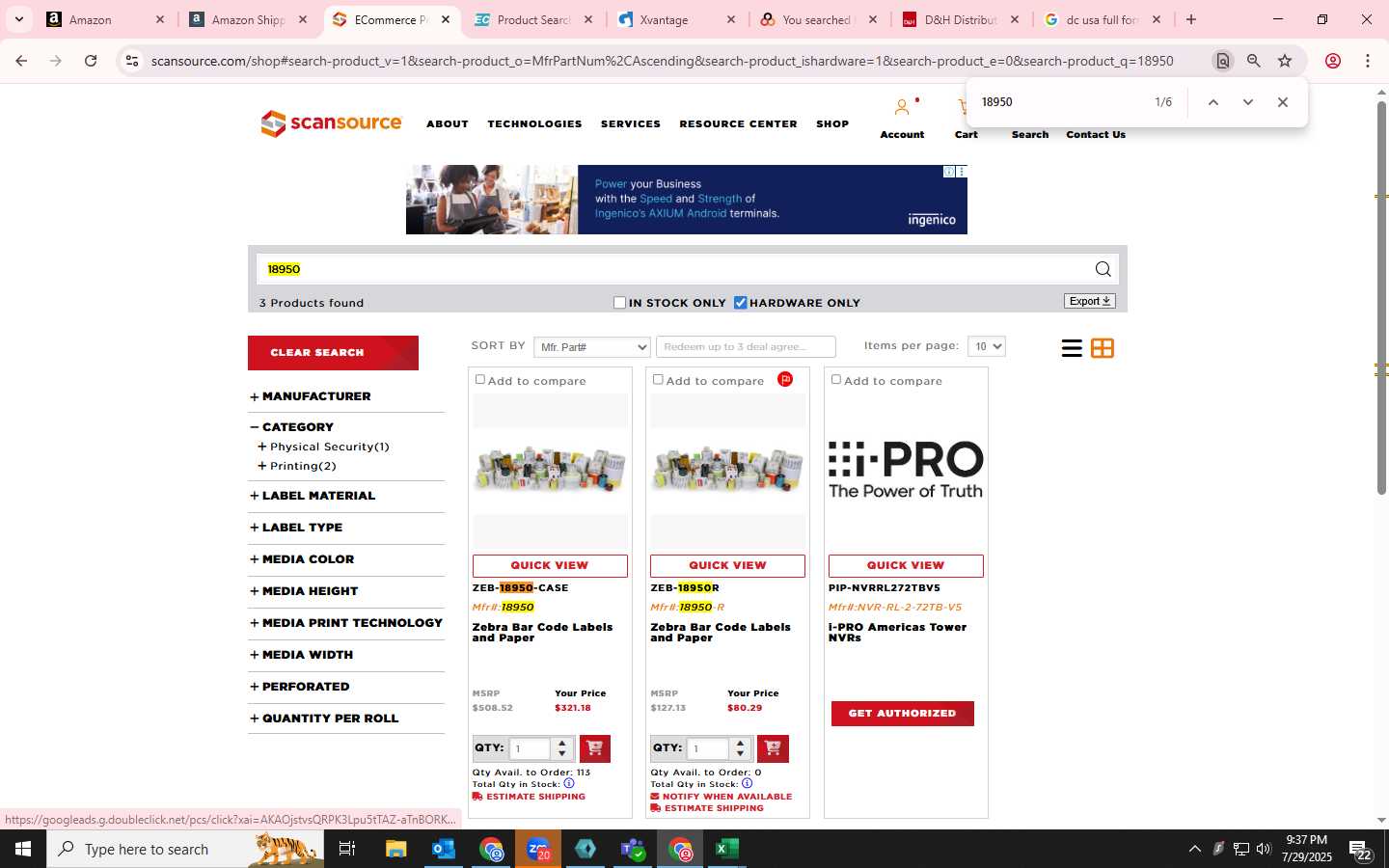This screenshot has width=1389, height=868.
Task: Check Add to compare for ZEB-18950R
Action: (x=658, y=380)
